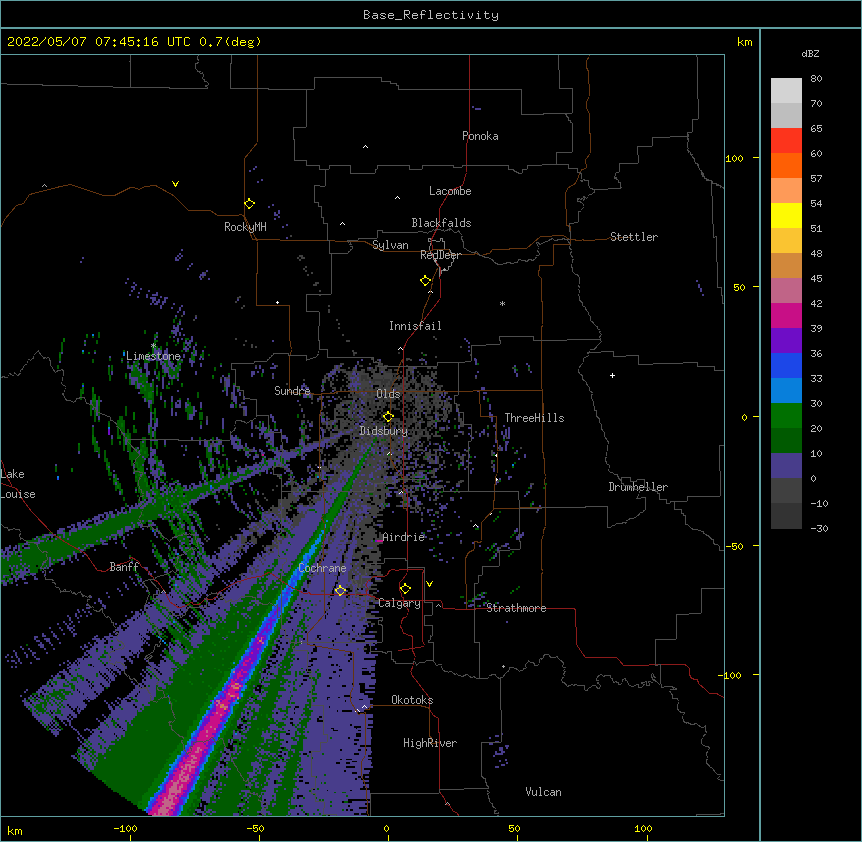Pick the magenta 42–39 dBZ swatch
Image resolution: width=862 pixels, height=842 pixels.
(786, 315)
